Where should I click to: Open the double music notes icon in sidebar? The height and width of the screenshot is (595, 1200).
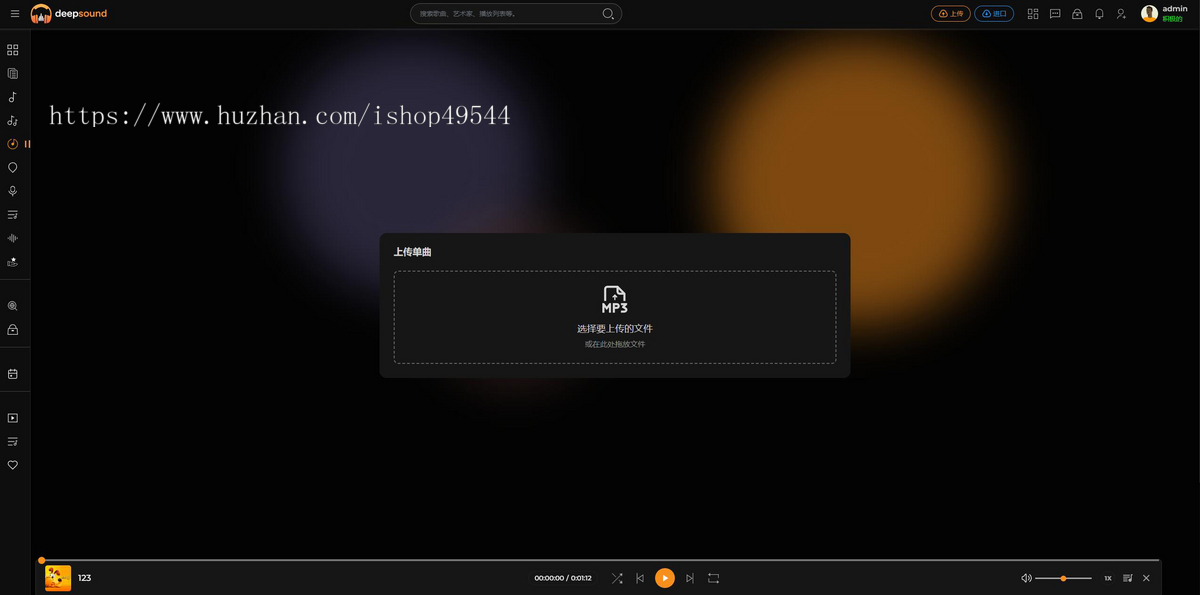point(13,121)
